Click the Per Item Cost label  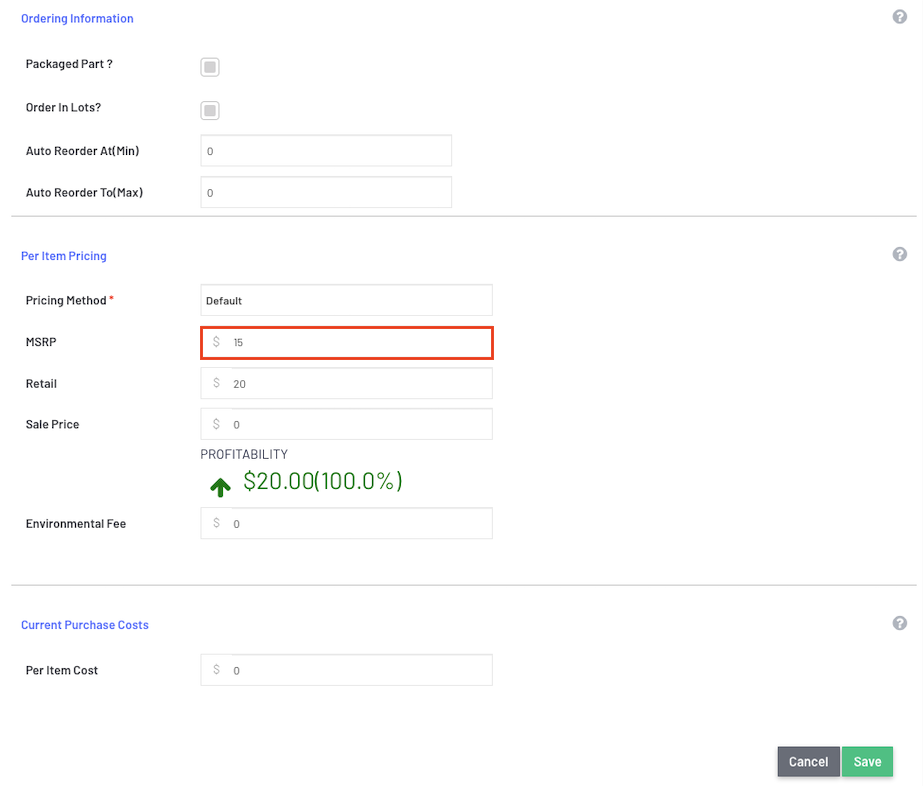coord(61,671)
